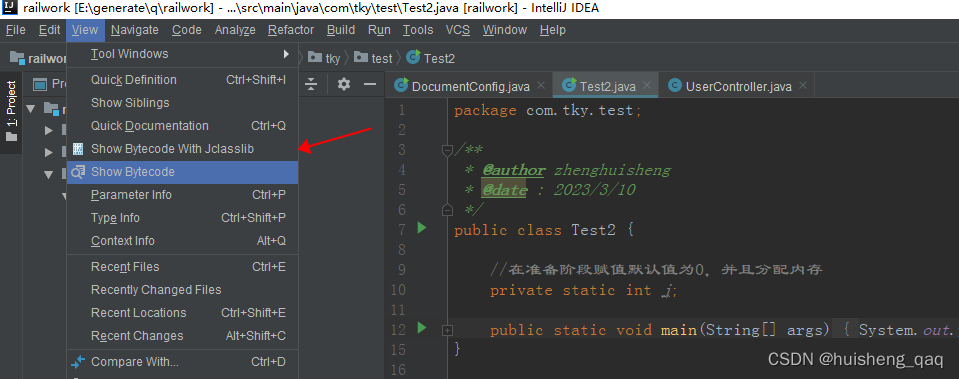Click the Jclasslib bytecode icon
959x379 pixels.
click(x=78, y=149)
